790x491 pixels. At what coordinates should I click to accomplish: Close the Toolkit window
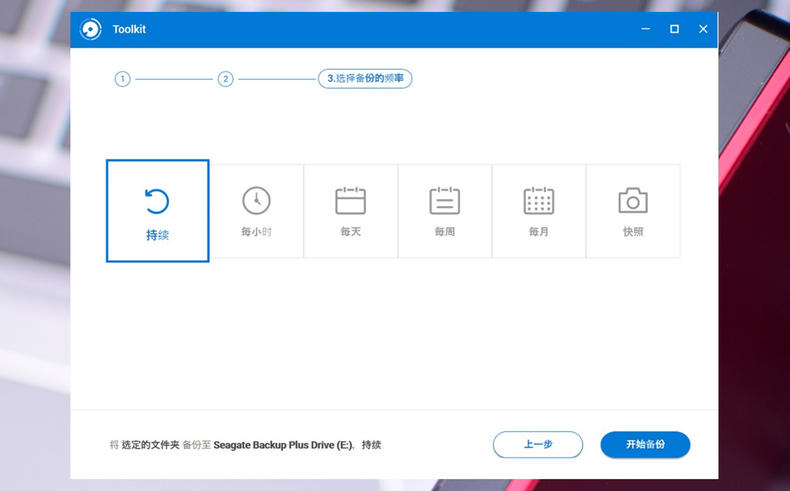click(x=703, y=30)
